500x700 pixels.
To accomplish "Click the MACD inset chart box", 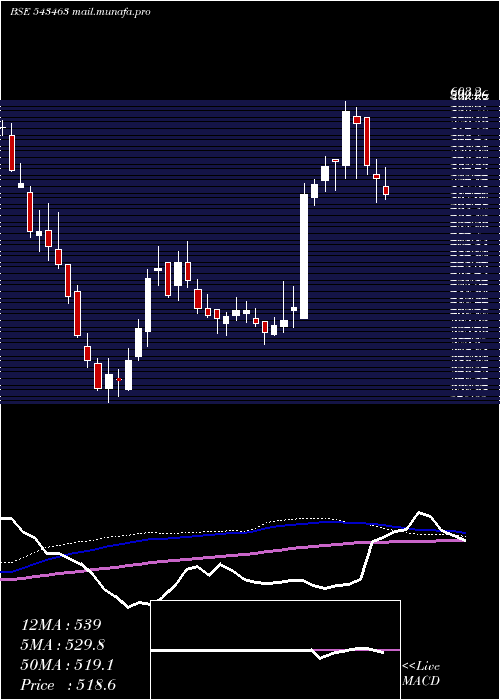I will (x=275, y=650).
